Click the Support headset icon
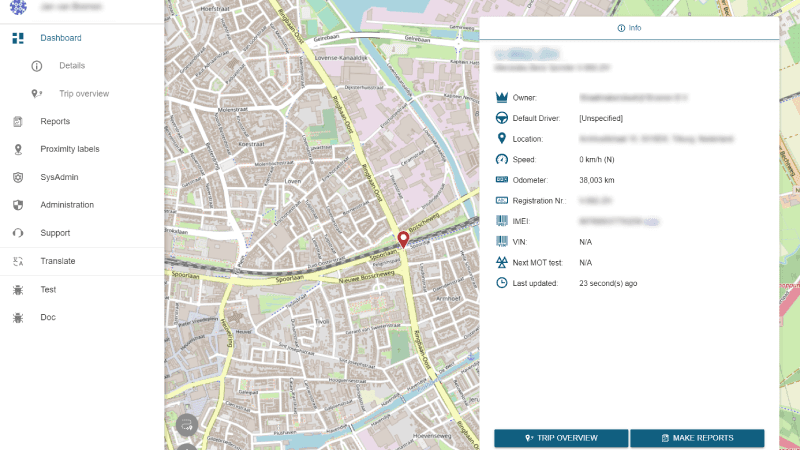This screenshot has width=800, height=450. (18, 233)
